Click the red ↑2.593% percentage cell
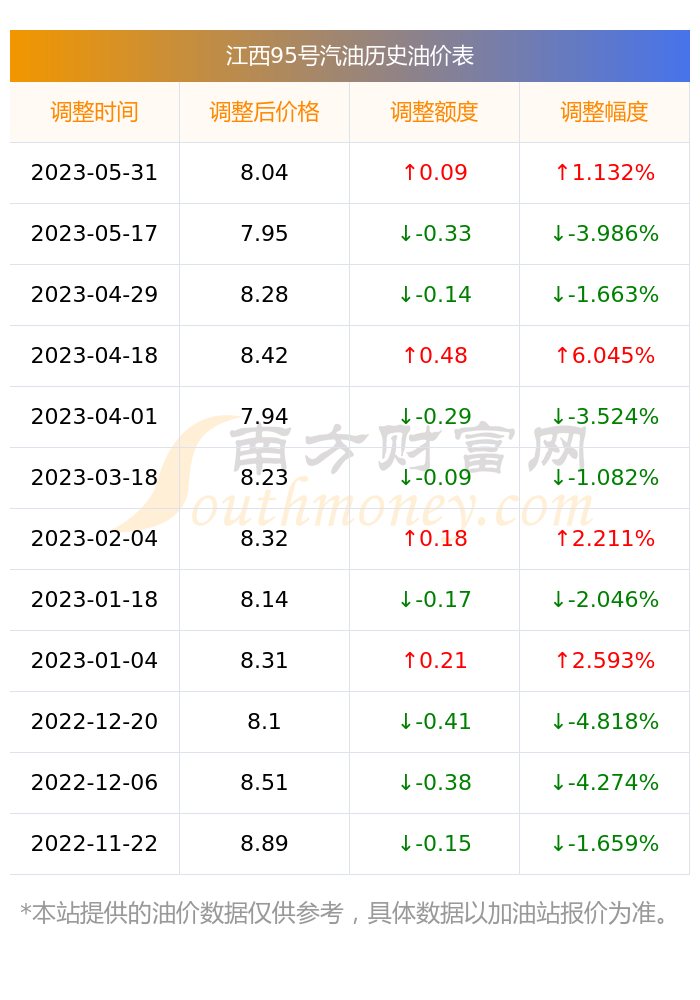The image size is (700, 1000). tap(604, 660)
